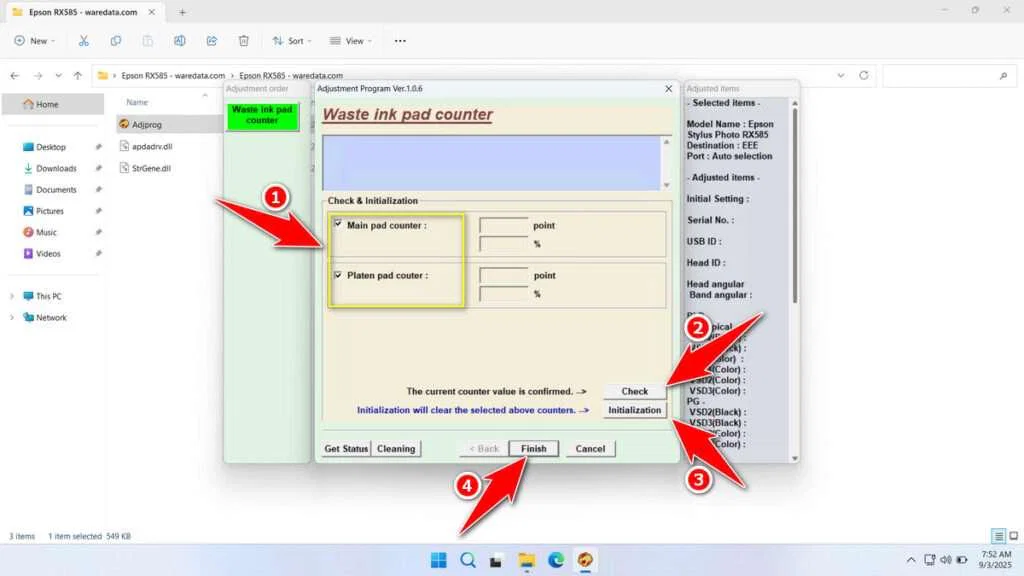Select the green Waste ink pad counter item
The width and height of the screenshot is (1024, 576).
263,115
